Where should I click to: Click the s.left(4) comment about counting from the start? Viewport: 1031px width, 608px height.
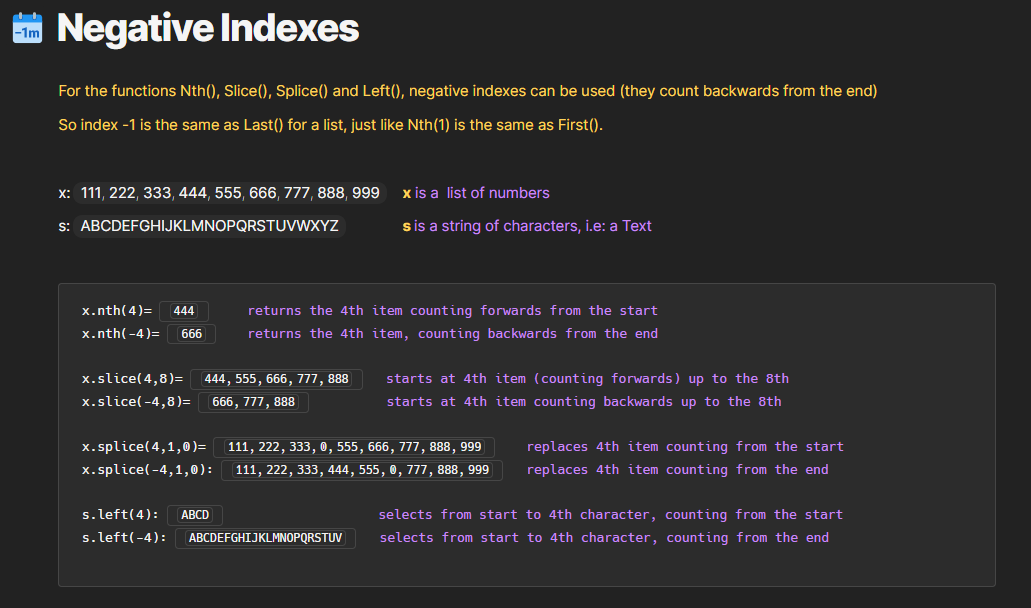(x=610, y=515)
